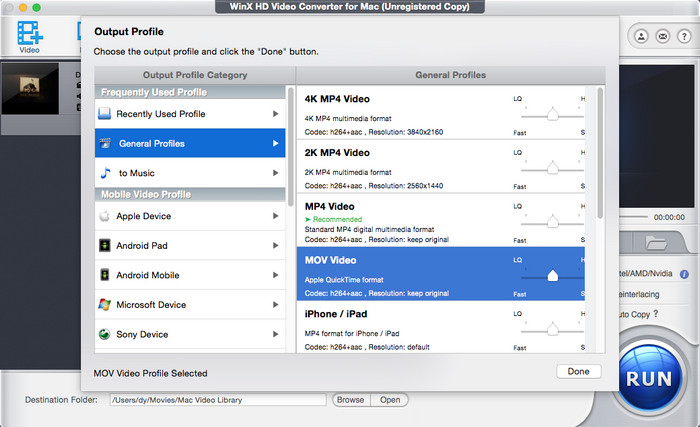Click the Recently Used Profile icon
This screenshot has width=700, height=427.
pyautogui.click(x=104, y=113)
